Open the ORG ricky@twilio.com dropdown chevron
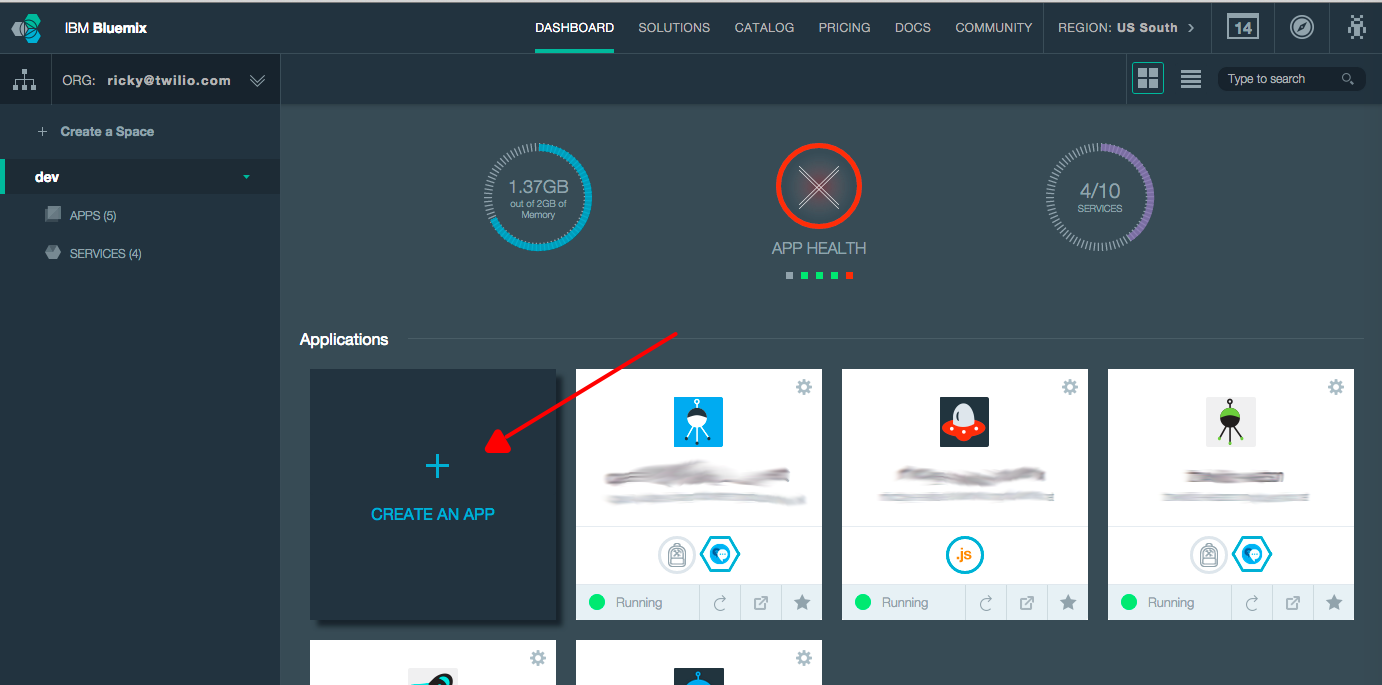Viewport: 1382px width, 685px height. click(x=257, y=81)
